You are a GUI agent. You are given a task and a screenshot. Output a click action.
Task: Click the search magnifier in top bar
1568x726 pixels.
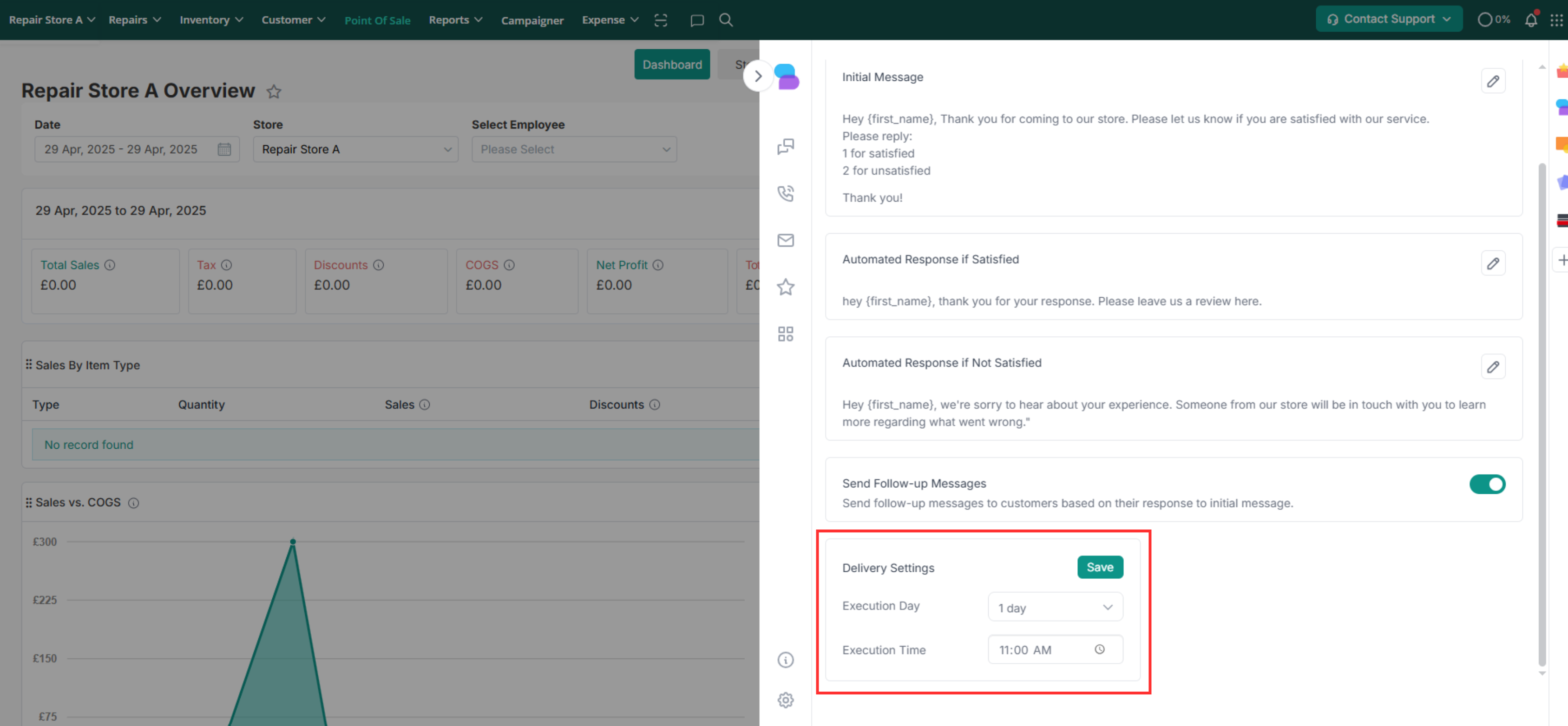726,20
